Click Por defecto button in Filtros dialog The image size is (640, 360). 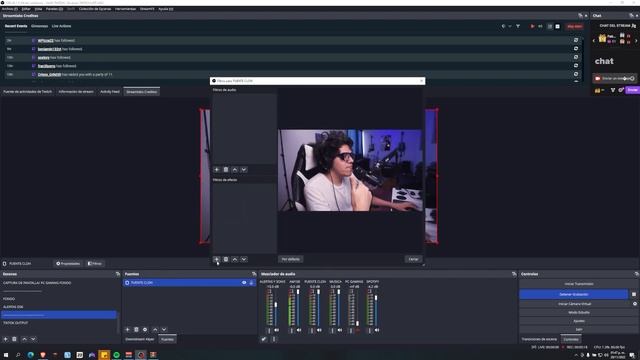291,259
